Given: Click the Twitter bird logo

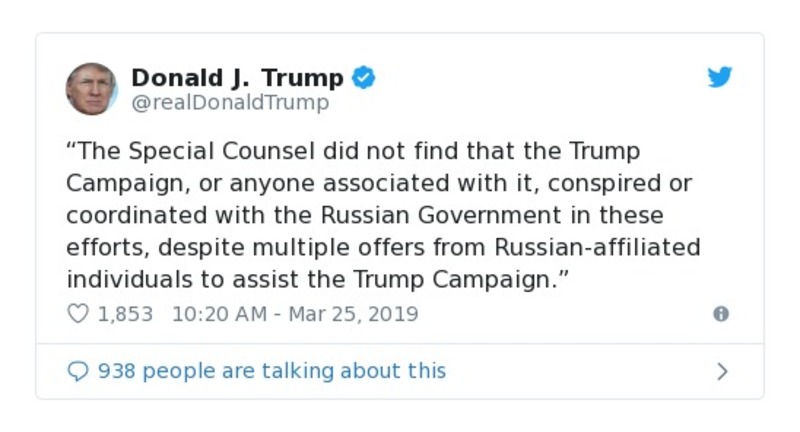Looking at the screenshot, I should [x=720, y=78].
